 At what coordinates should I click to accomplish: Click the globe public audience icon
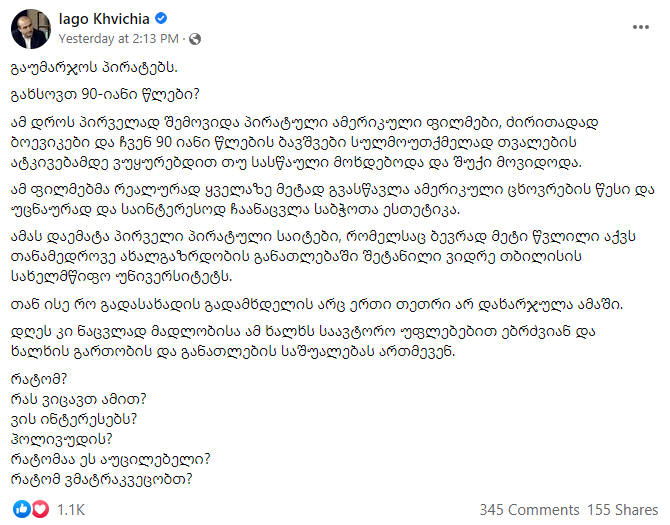click(195, 39)
